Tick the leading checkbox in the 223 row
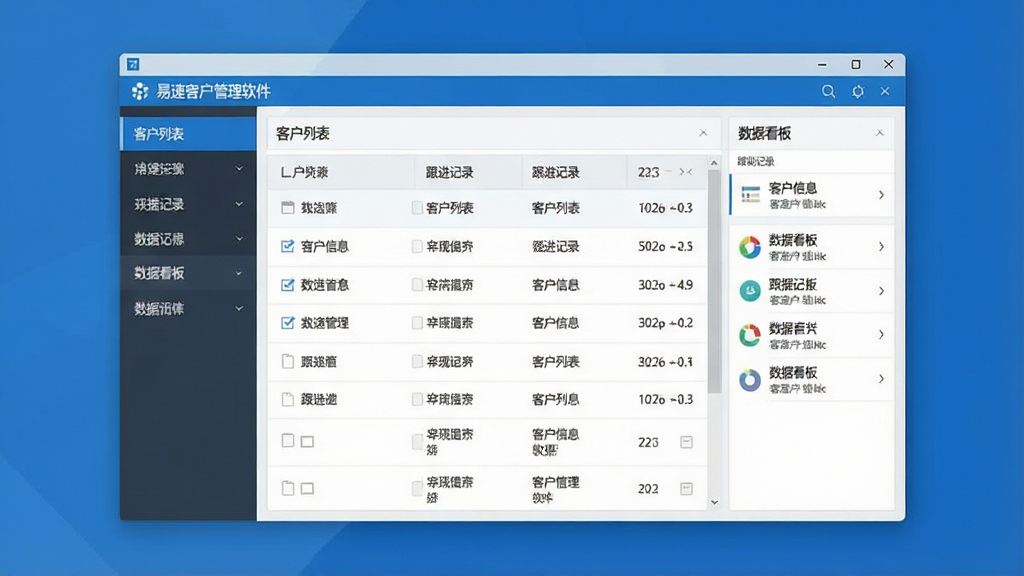Viewport: 1024px width, 576px height. 287,440
